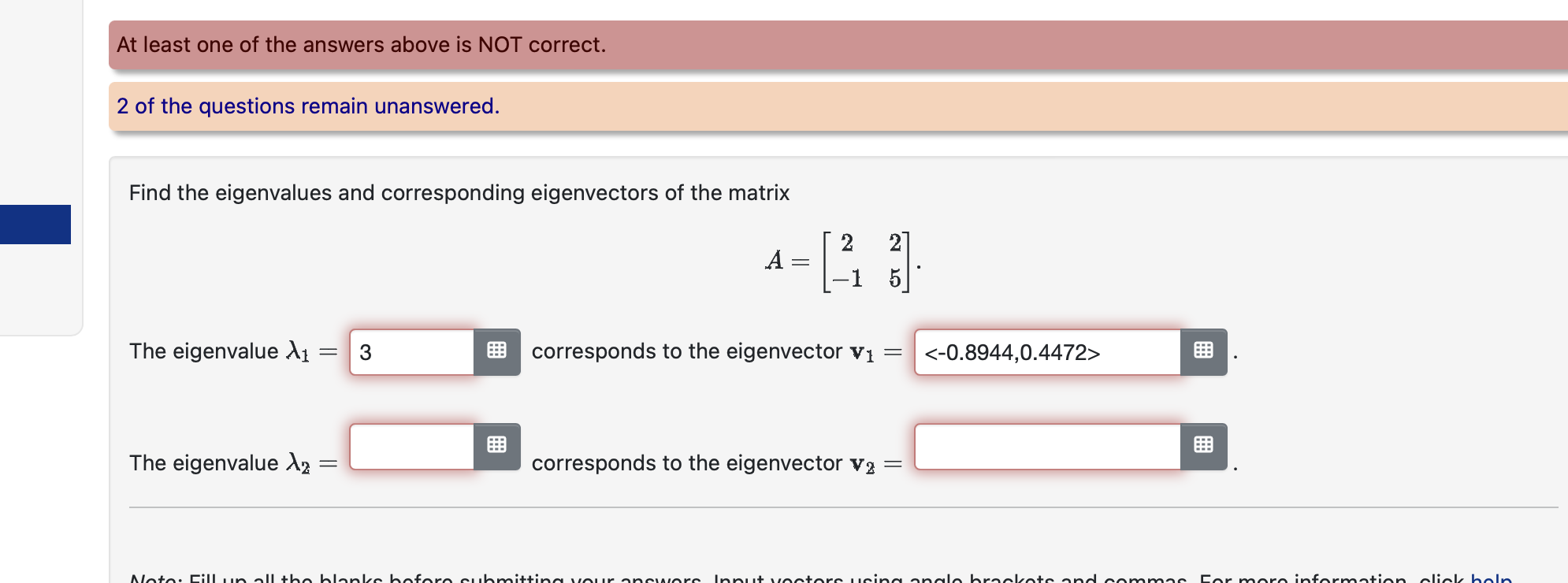Click the empty eigenvalue λ2 answer field
1568x583 pixels.
(410, 447)
